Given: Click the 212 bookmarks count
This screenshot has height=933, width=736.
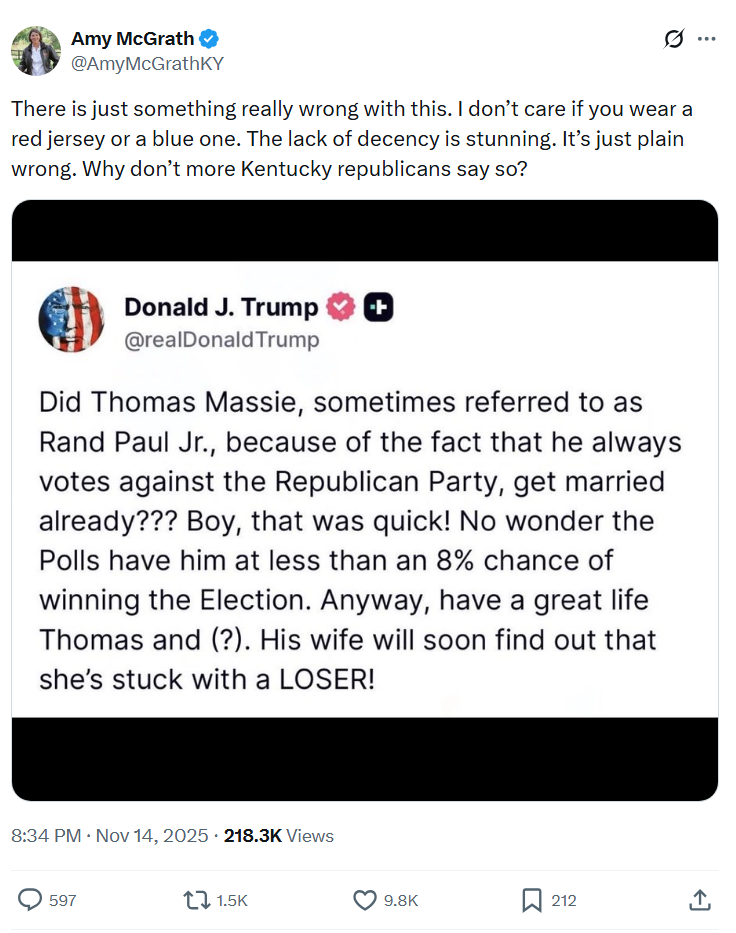Looking at the screenshot, I should pyautogui.click(x=564, y=900).
